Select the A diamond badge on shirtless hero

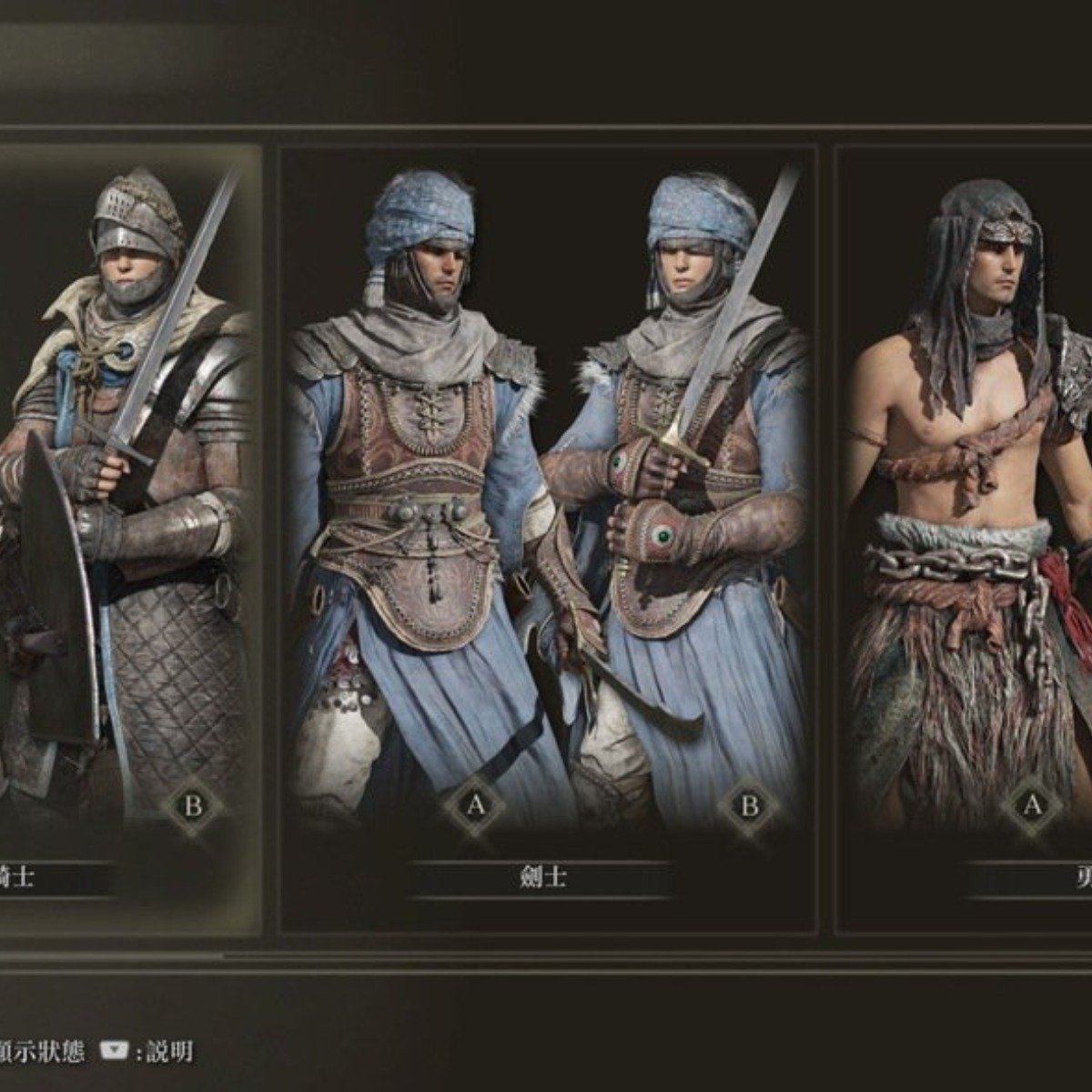(1032, 805)
